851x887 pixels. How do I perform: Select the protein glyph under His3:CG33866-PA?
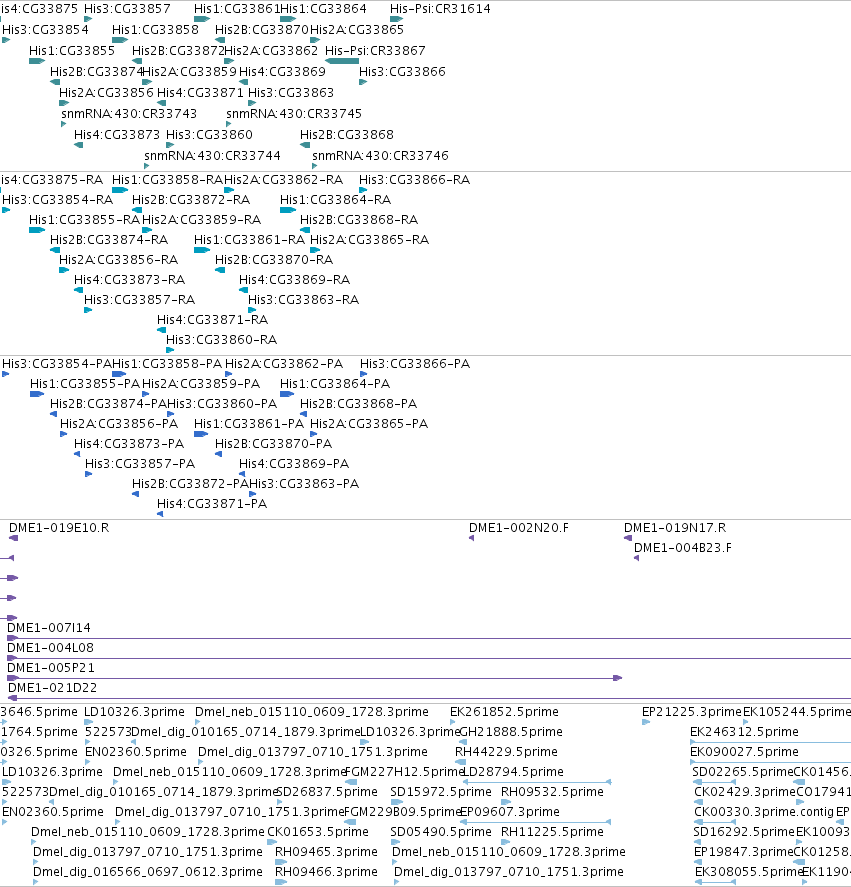click(363, 374)
